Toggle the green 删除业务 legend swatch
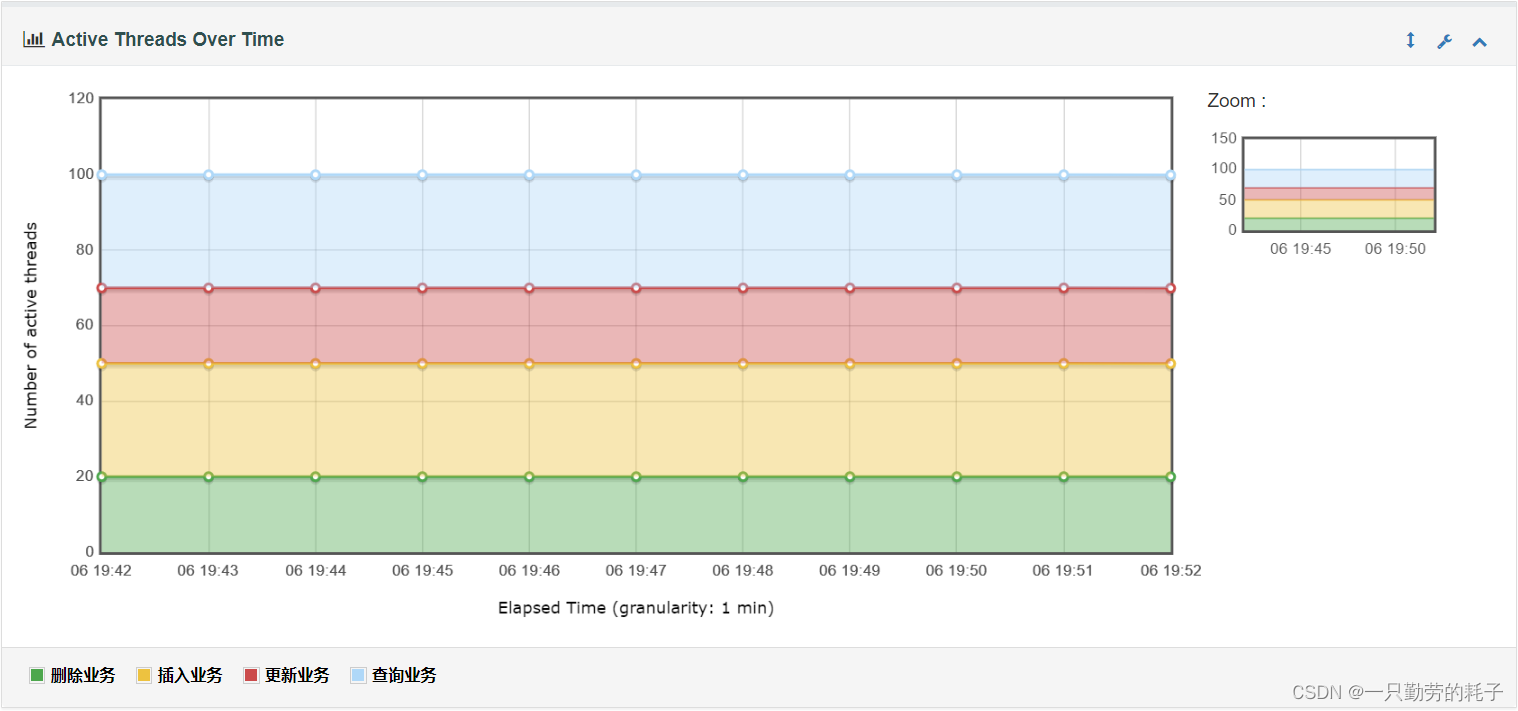Viewport: 1518px width, 711px height. click(37, 676)
